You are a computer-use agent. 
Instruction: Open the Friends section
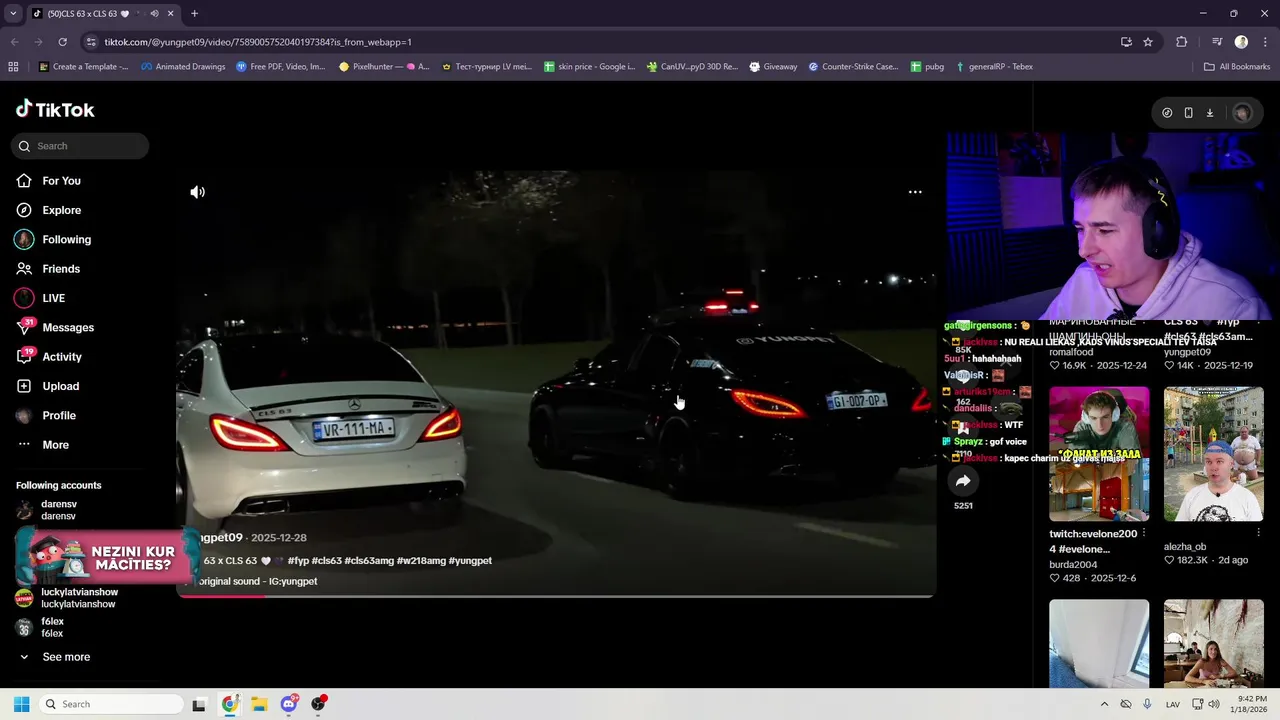[48, 269]
